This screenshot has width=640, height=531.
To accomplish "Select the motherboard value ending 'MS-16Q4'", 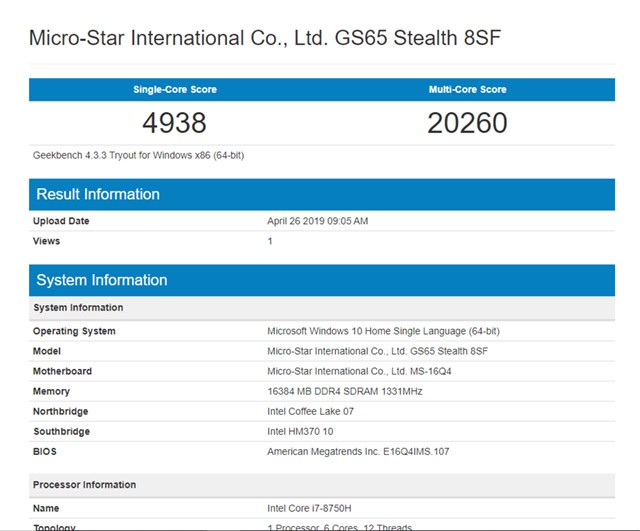I will click(x=359, y=371).
